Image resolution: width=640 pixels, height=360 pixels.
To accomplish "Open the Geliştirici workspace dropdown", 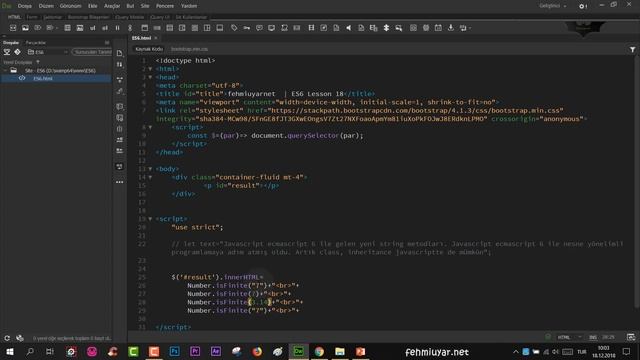I will coord(553,6).
